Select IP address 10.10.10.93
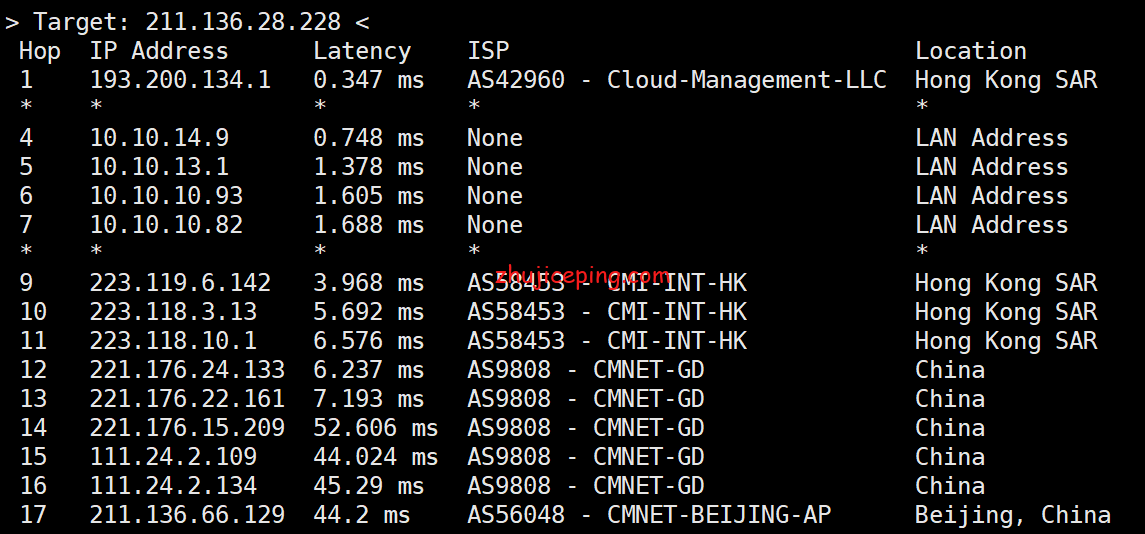This screenshot has width=1145, height=534. coord(166,197)
